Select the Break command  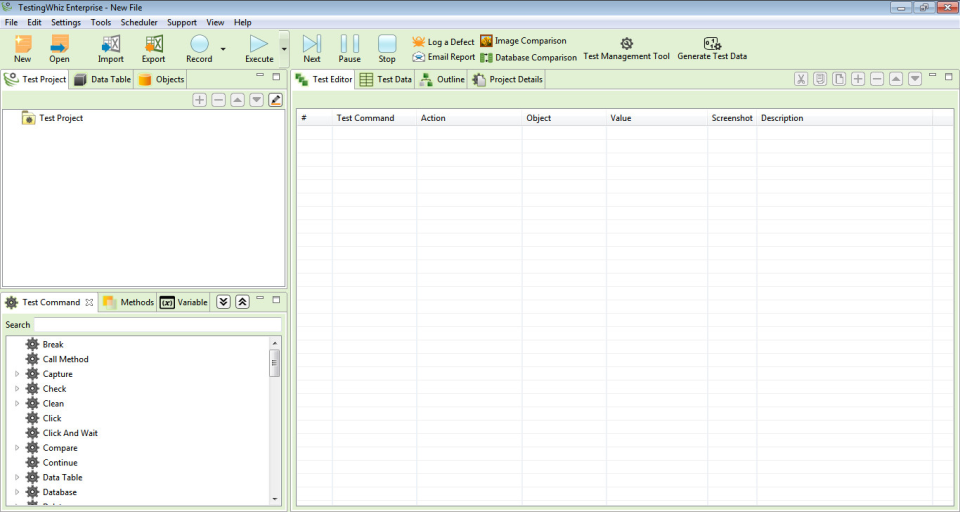point(45,345)
